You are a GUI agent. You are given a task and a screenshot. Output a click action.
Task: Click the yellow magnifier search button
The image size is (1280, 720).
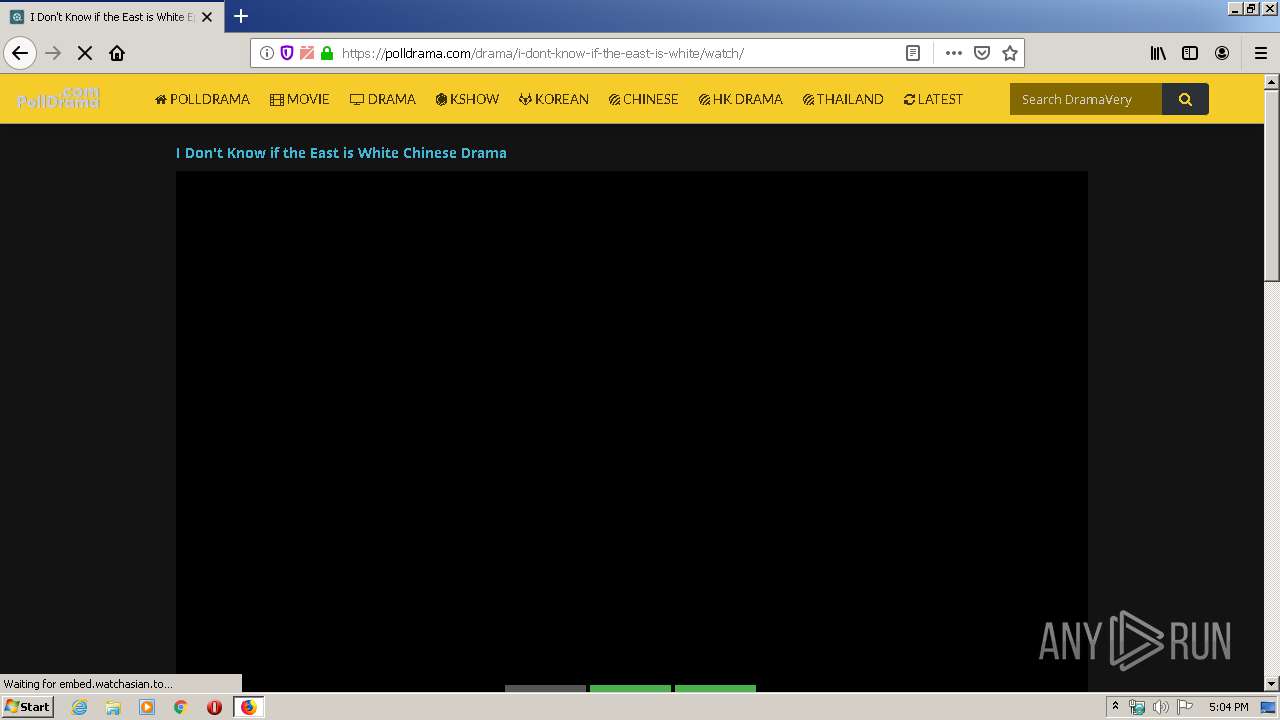(1185, 99)
